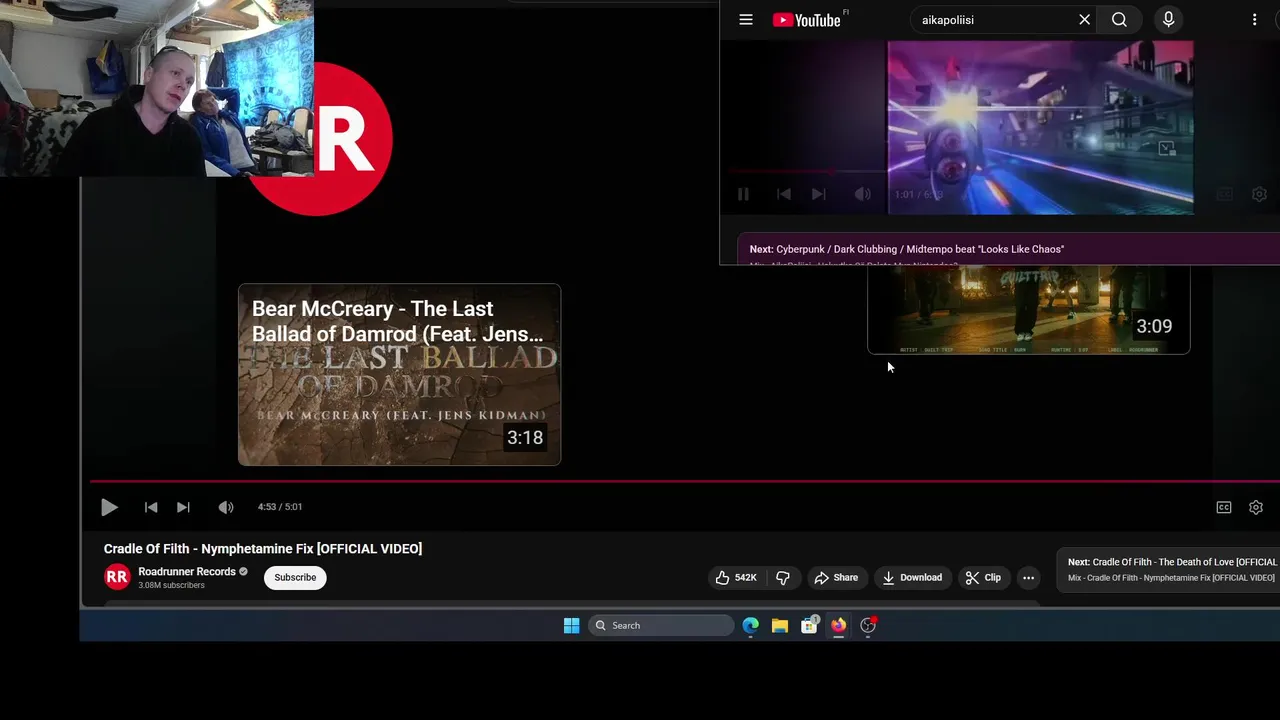The image size is (1280, 720).
Task: Open YouTube hamburger guide menu
Action: coord(745,19)
